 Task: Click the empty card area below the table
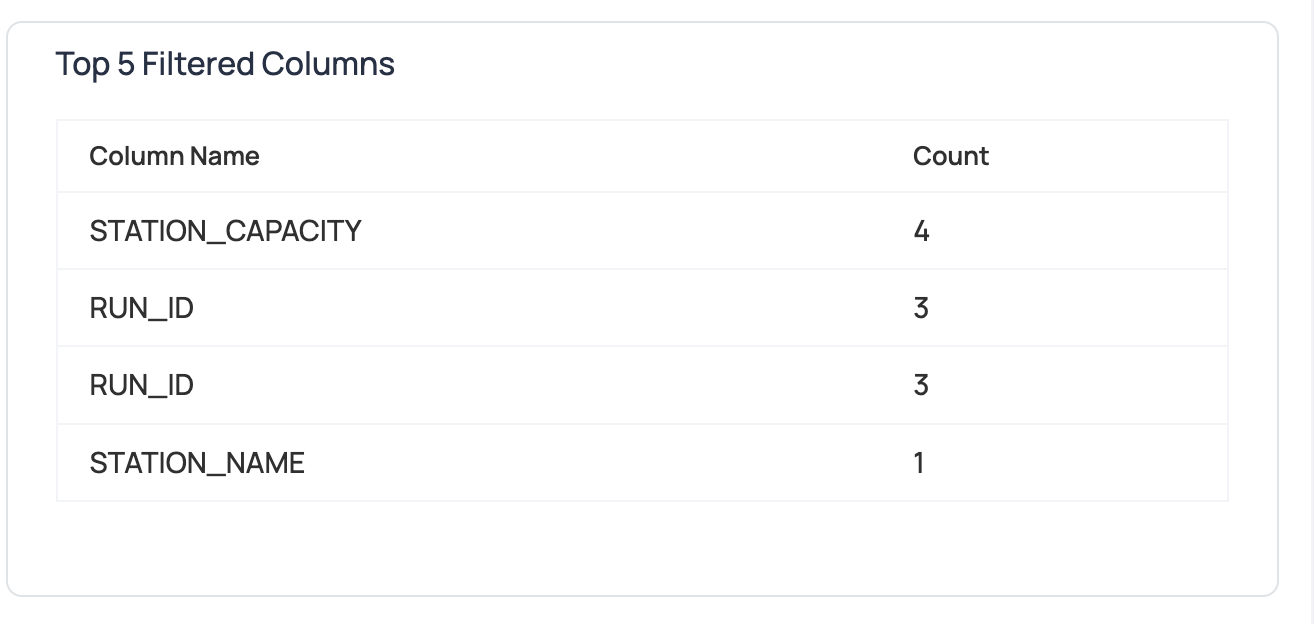coord(640,548)
